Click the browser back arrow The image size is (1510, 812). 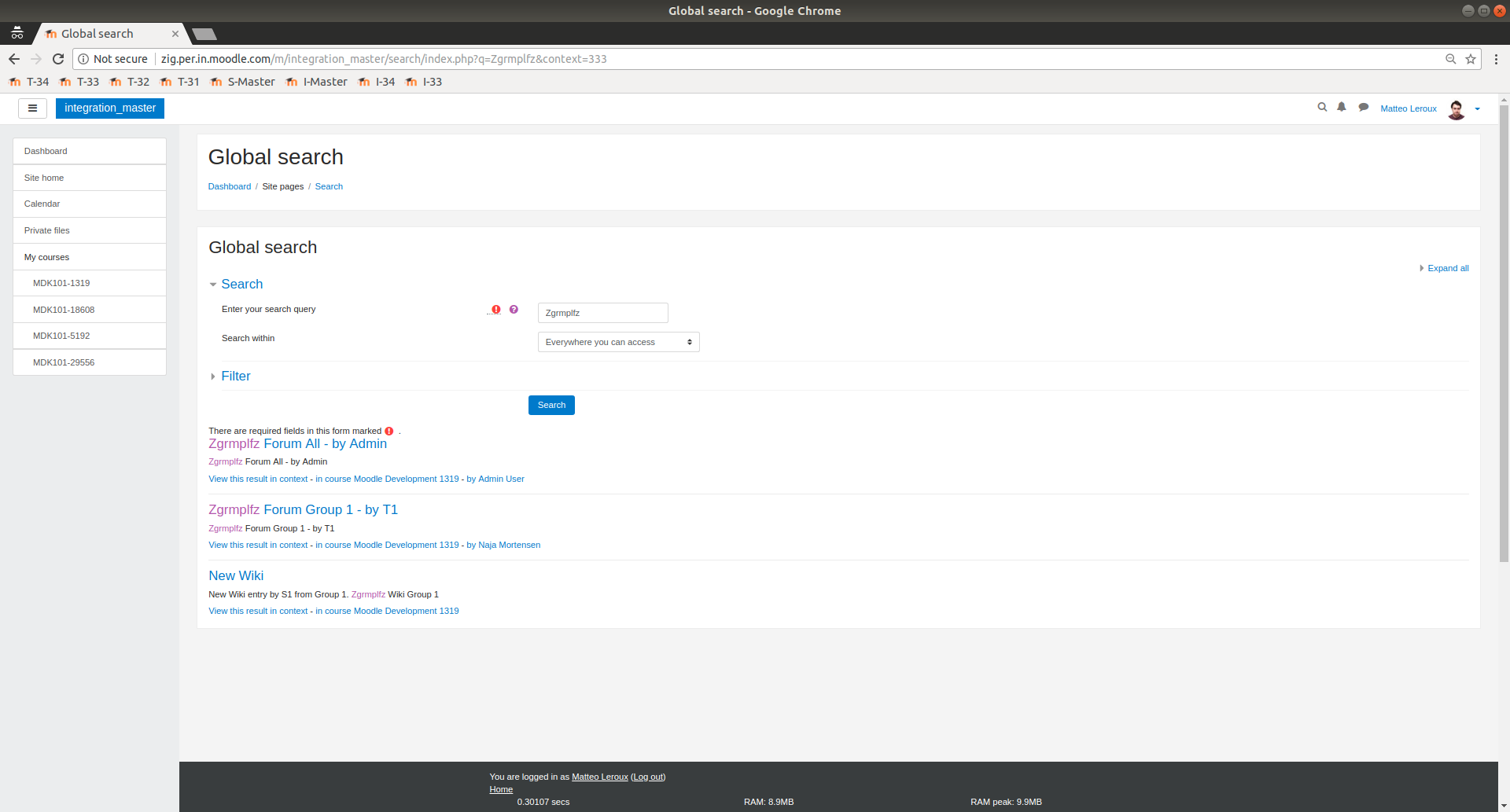click(14, 59)
